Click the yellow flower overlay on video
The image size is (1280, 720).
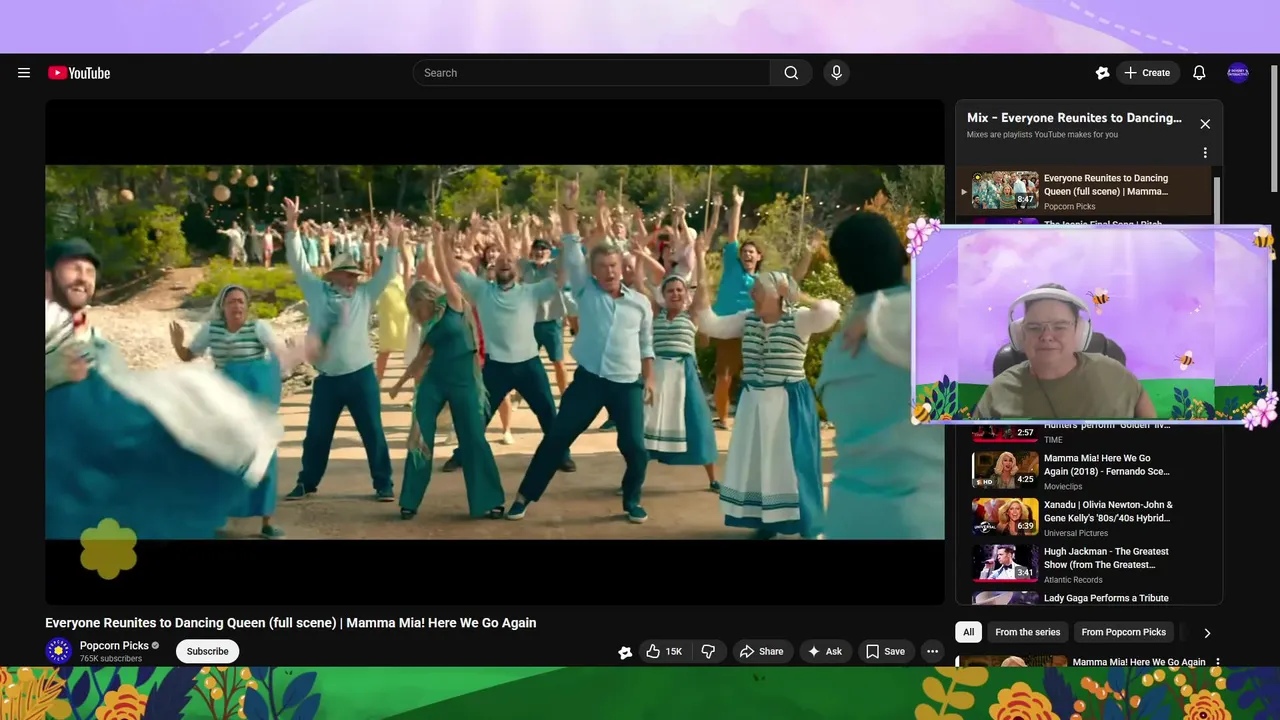point(108,548)
